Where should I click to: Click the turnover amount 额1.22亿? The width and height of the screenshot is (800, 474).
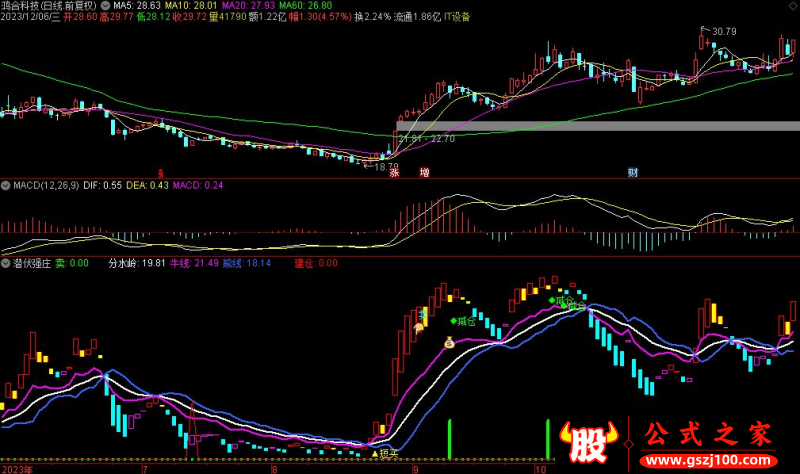click(x=267, y=17)
